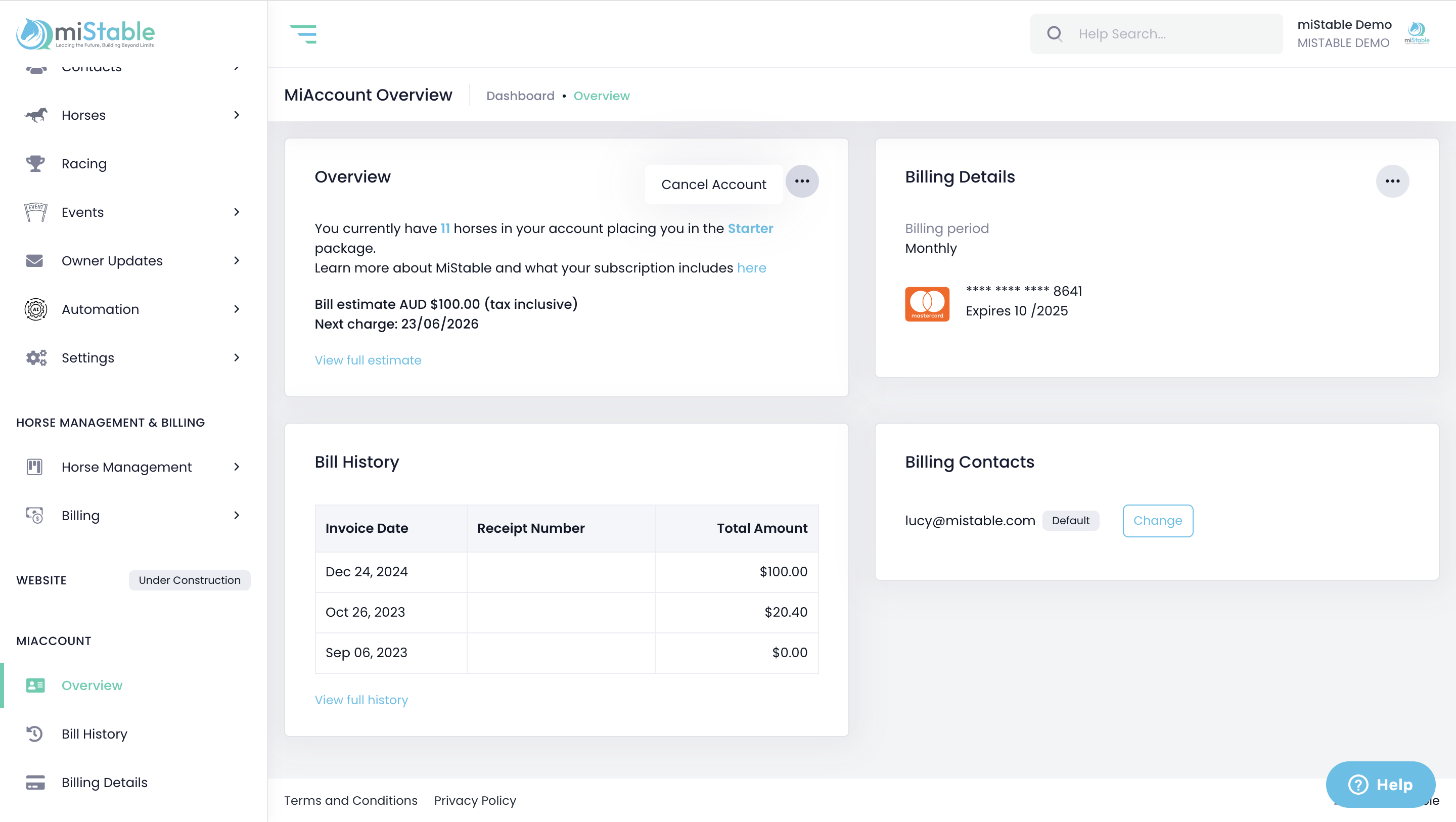Open Billing Details in the sidebar
The width and height of the screenshot is (1456, 822).
pos(104,783)
